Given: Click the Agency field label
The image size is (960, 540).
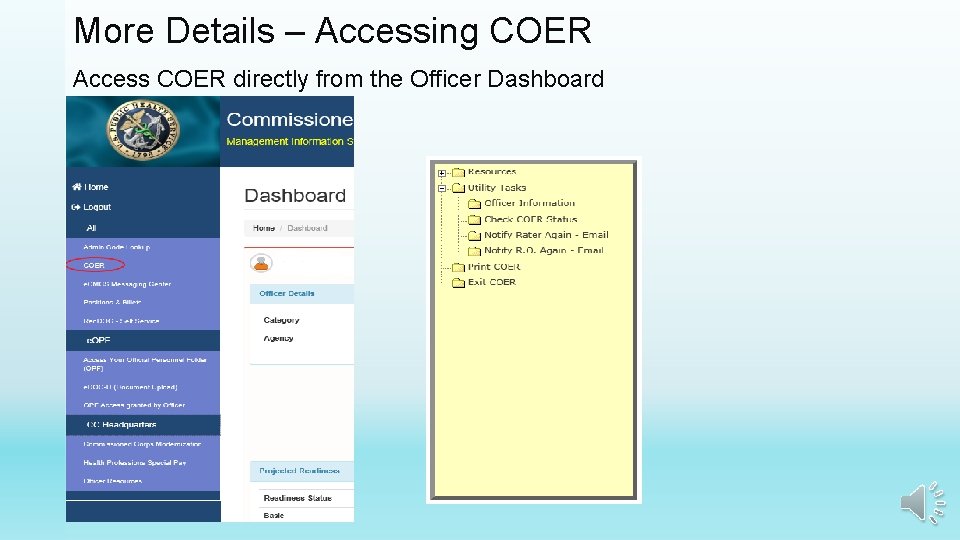Looking at the screenshot, I should click(278, 338).
